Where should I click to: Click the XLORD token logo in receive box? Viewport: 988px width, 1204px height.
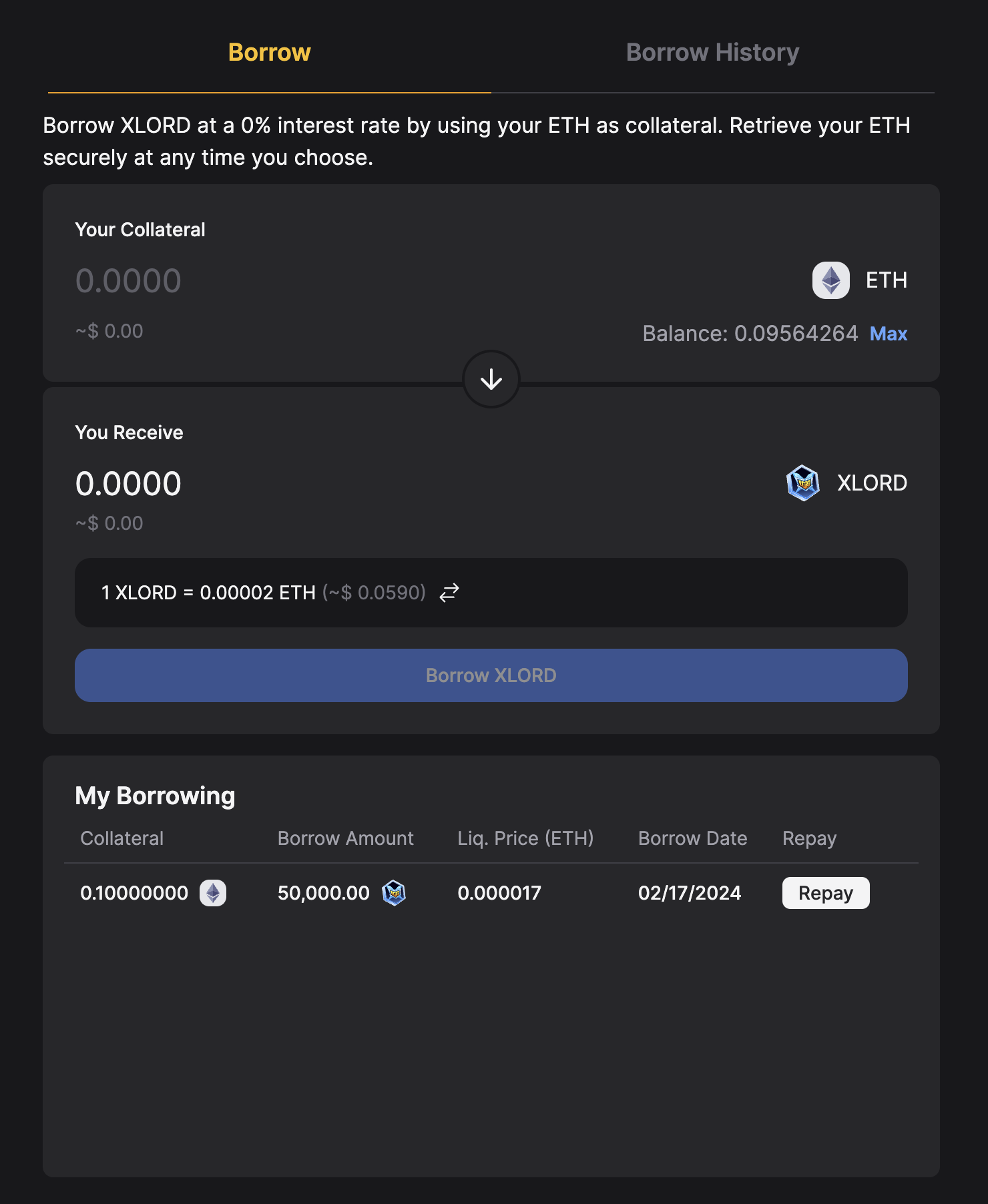point(802,483)
